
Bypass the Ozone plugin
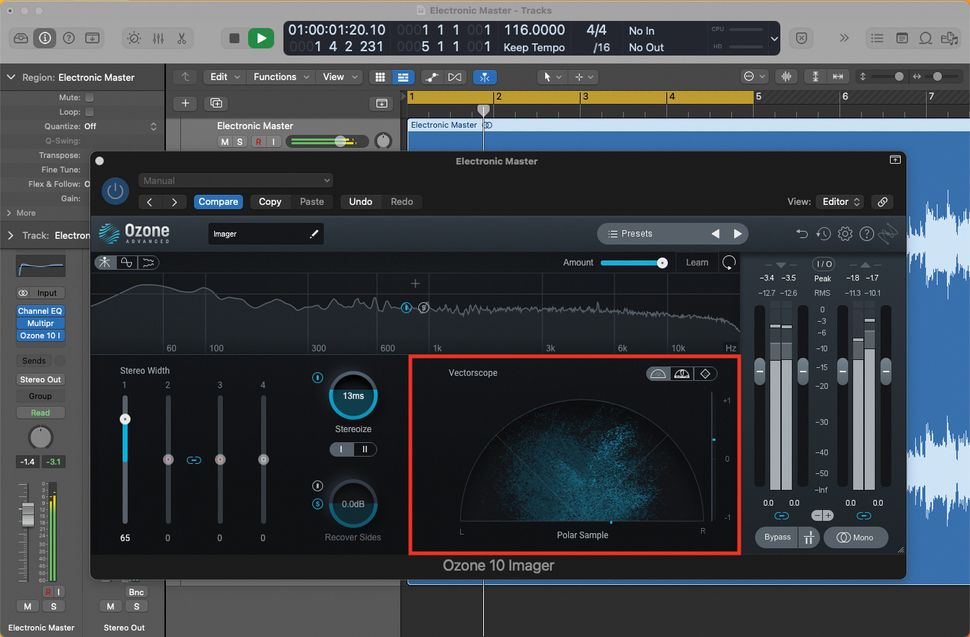[x=777, y=537]
